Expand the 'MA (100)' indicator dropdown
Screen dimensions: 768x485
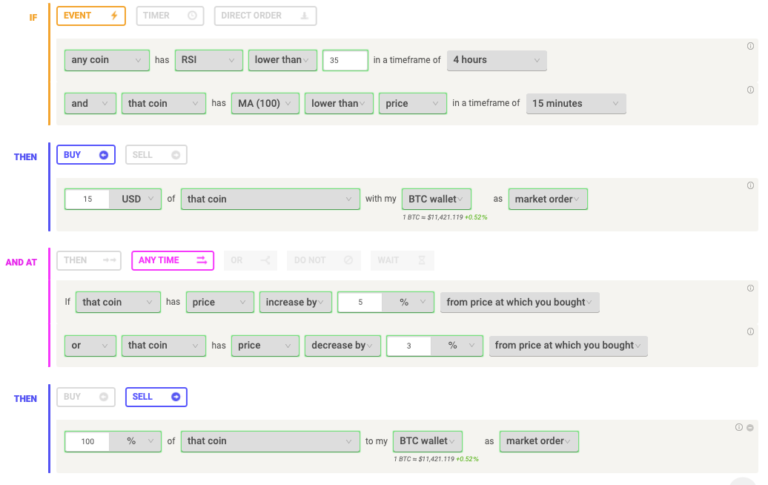265,103
